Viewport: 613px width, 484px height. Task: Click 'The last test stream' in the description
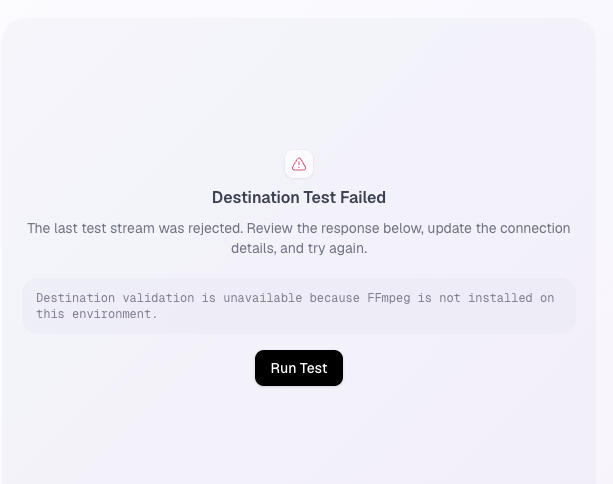(91, 228)
